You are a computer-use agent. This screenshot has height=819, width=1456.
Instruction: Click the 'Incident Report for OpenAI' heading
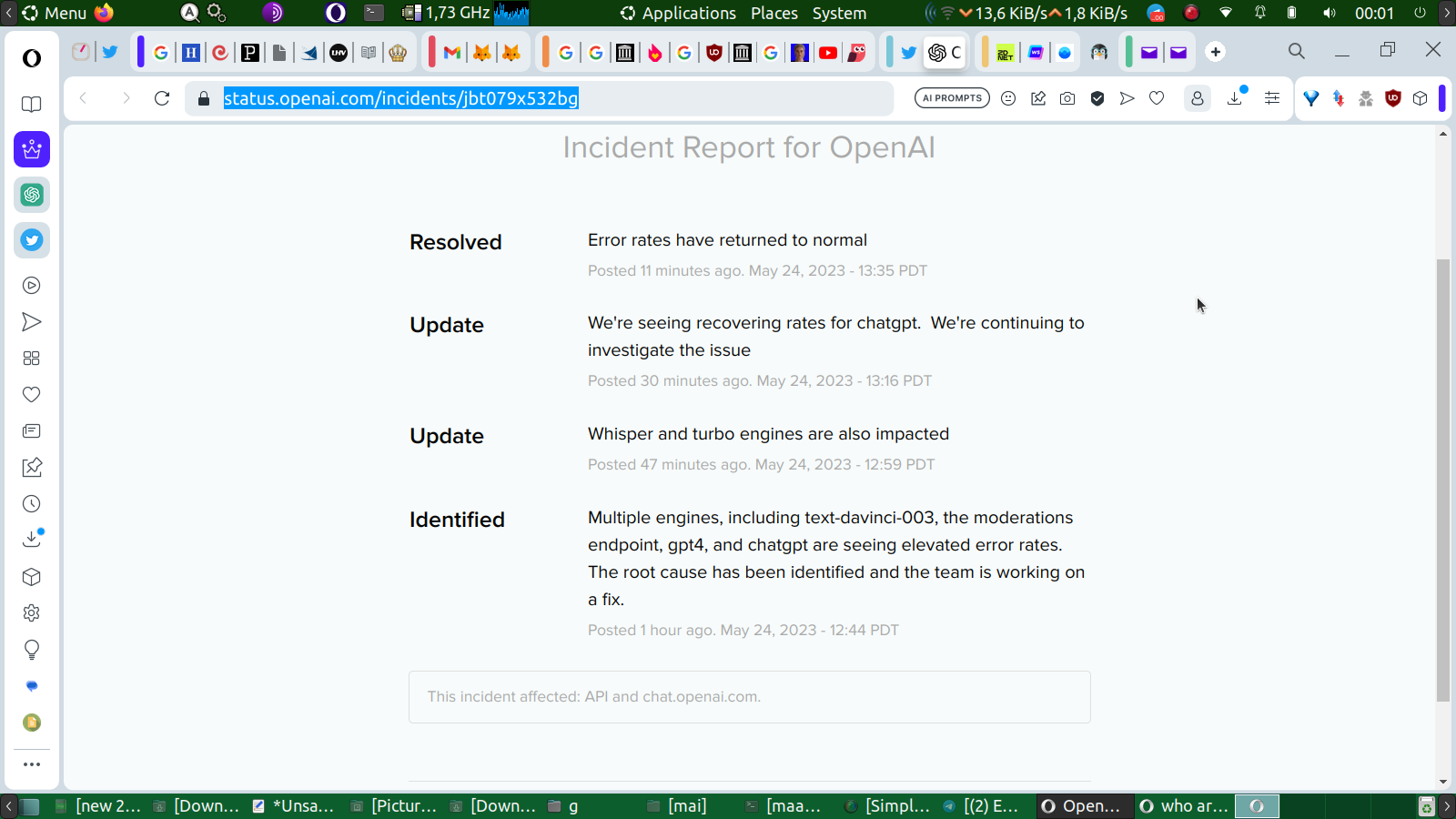pyautogui.click(x=749, y=147)
